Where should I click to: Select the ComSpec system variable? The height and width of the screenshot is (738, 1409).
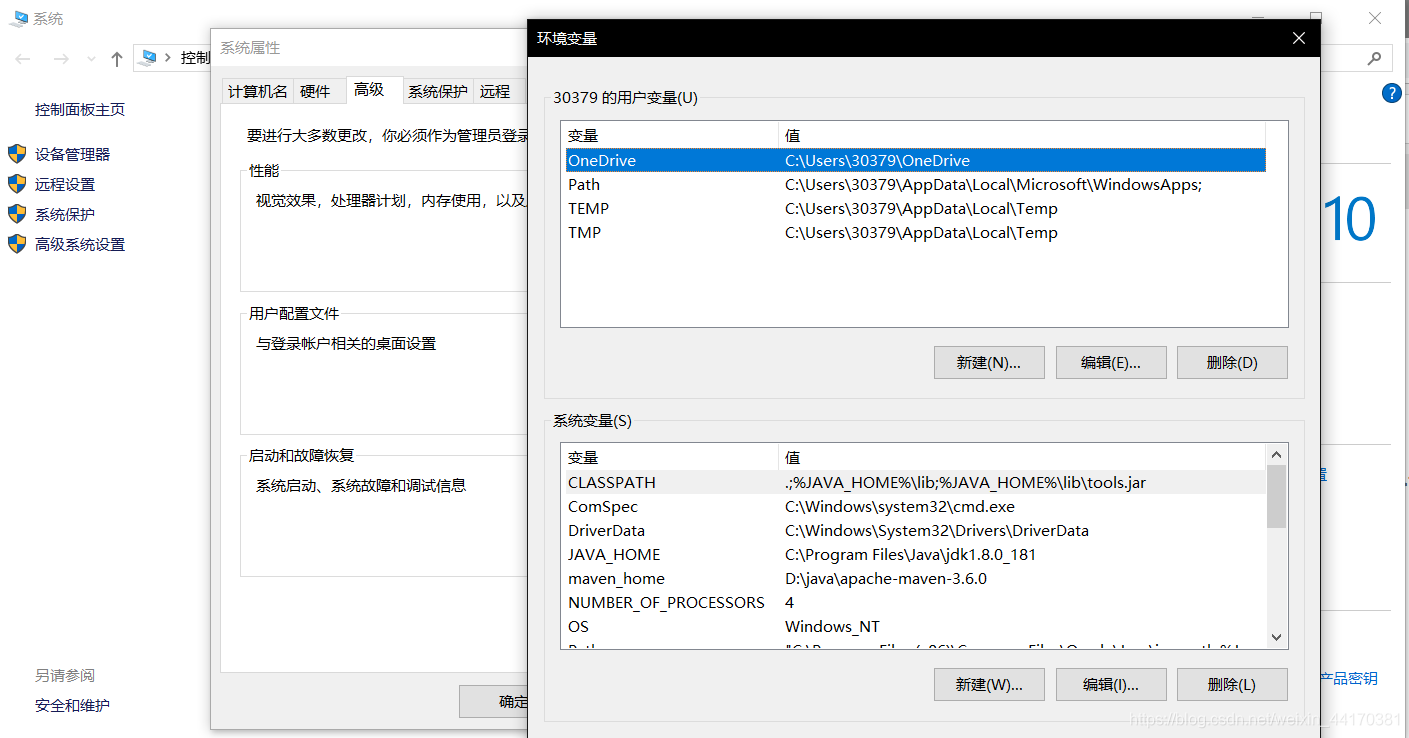[915, 506]
